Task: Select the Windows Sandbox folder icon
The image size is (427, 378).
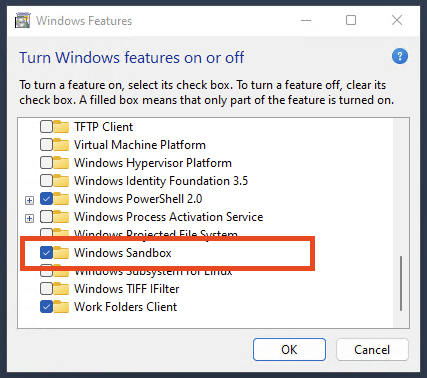Action: click(x=61, y=253)
